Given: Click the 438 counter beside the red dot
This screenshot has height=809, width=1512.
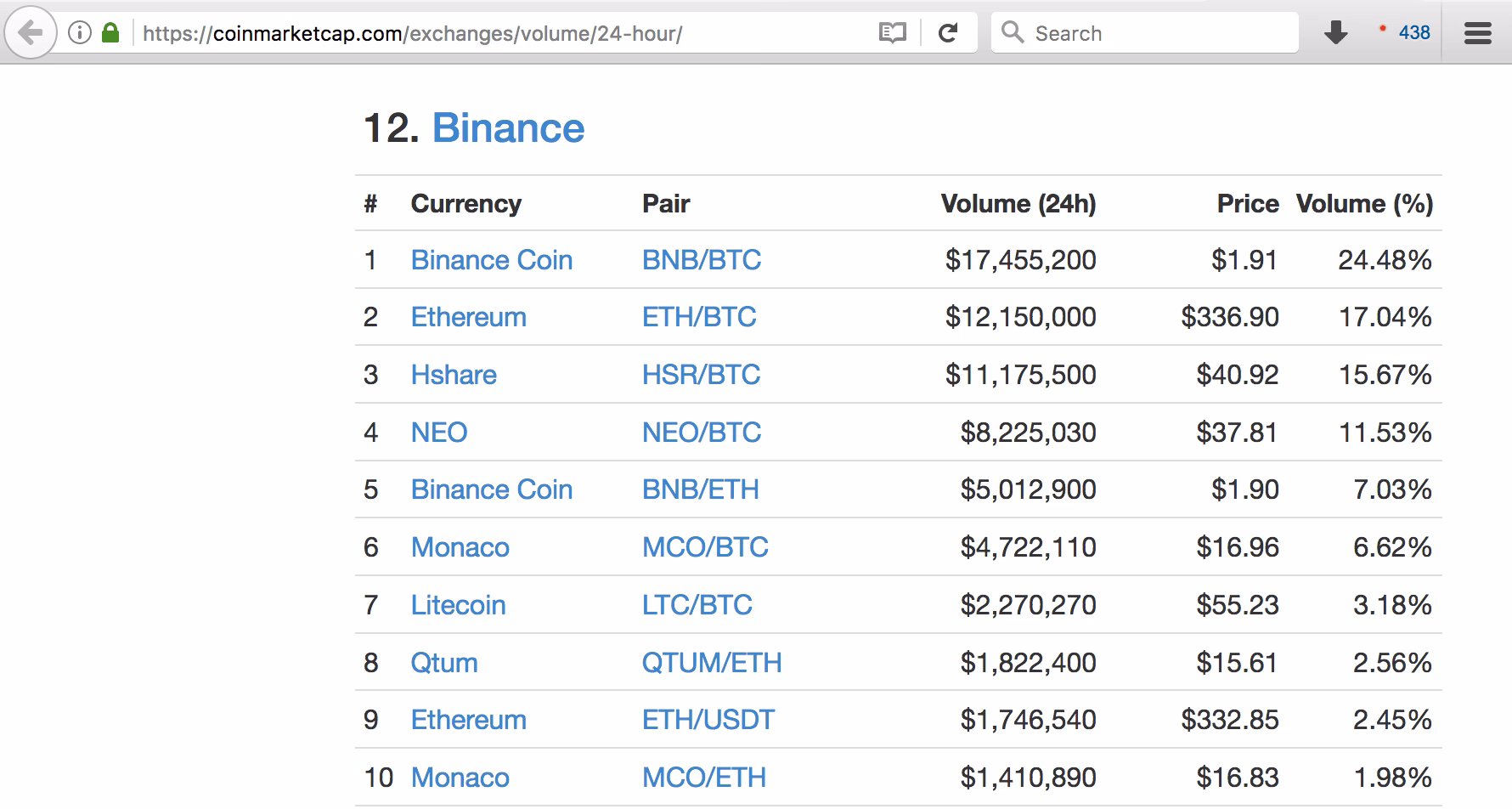Looking at the screenshot, I should coord(1414,32).
